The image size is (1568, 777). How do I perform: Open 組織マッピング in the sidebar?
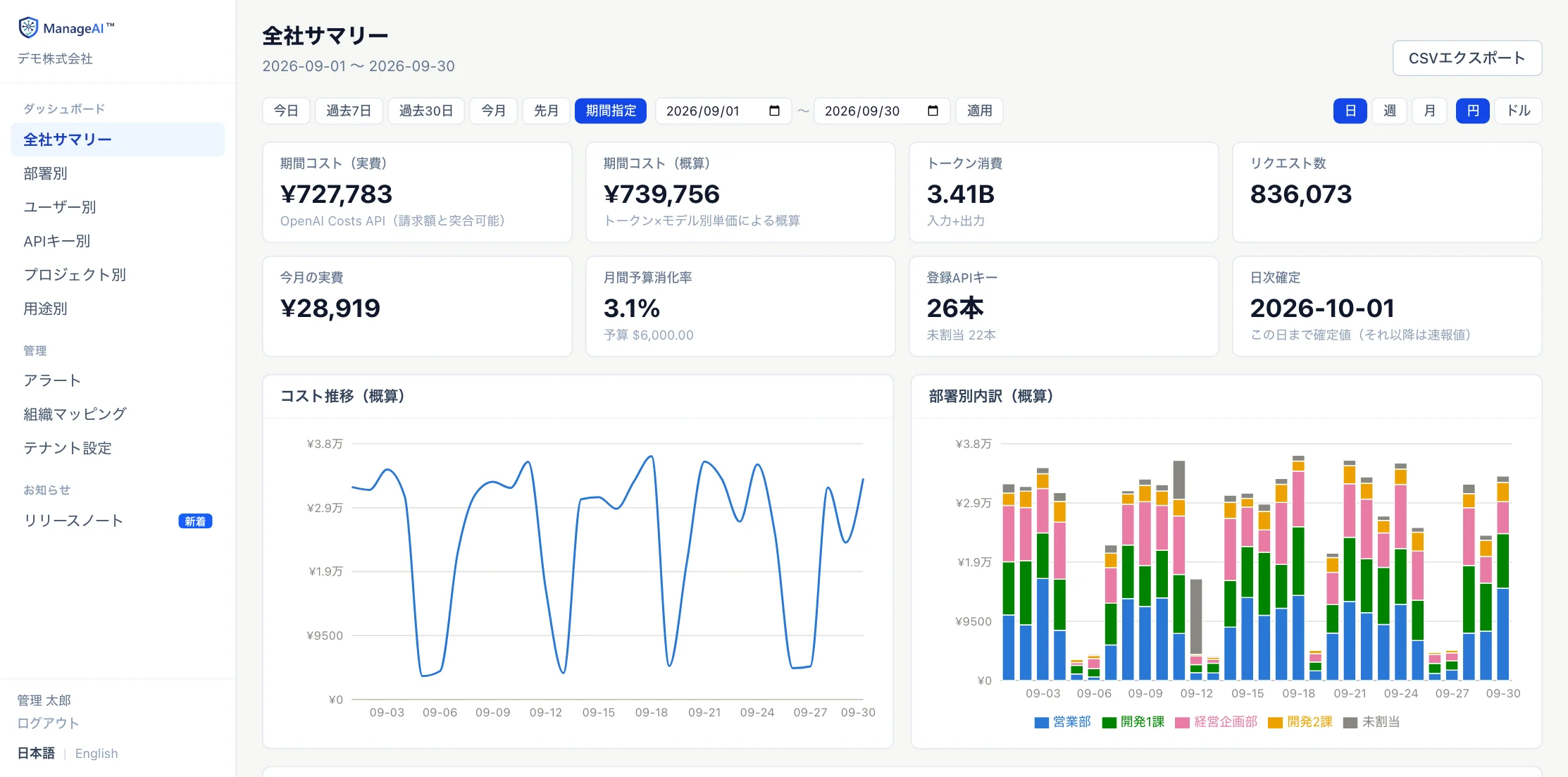click(x=118, y=414)
